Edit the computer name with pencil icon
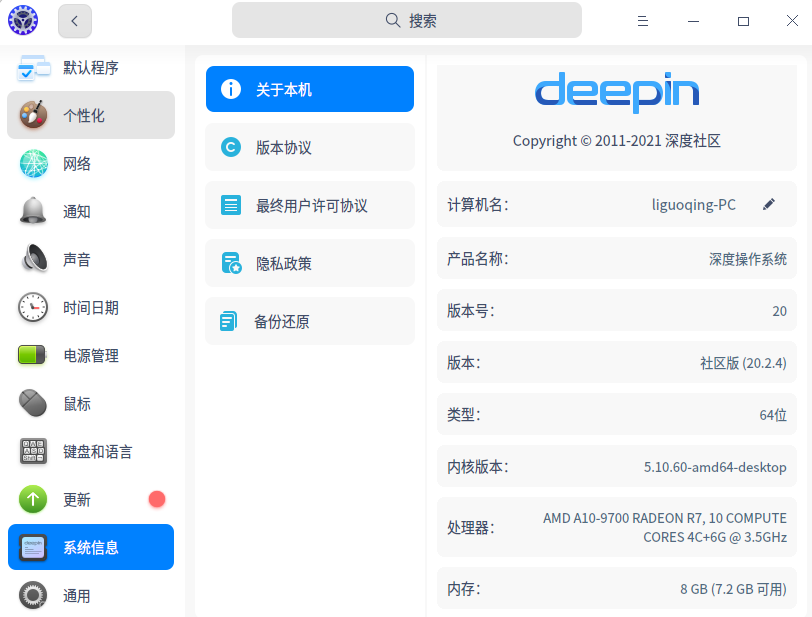This screenshot has width=812, height=617. tap(769, 204)
